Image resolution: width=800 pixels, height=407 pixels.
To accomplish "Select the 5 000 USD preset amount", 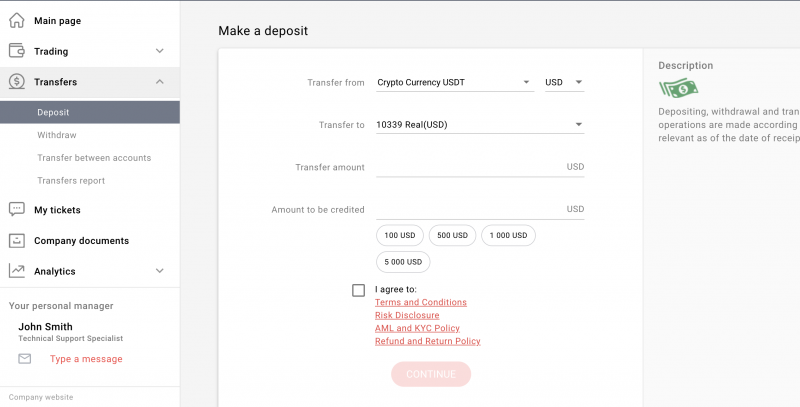I will [403, 262].
